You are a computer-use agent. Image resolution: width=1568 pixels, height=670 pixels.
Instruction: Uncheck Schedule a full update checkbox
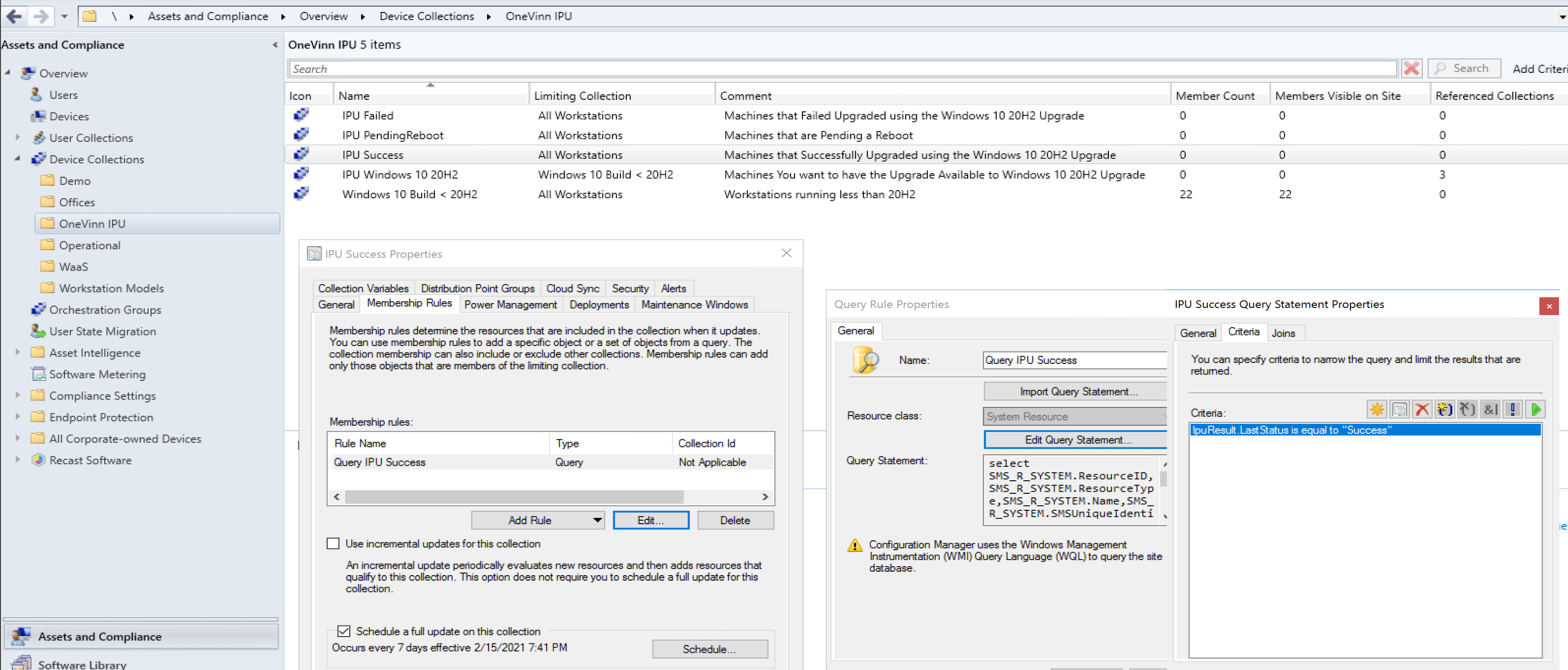(x=344, y=631)
